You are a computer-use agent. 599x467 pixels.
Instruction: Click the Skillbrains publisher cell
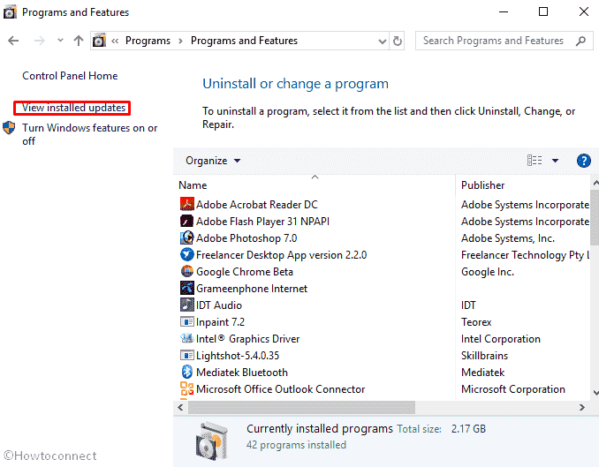pos(484,356)
